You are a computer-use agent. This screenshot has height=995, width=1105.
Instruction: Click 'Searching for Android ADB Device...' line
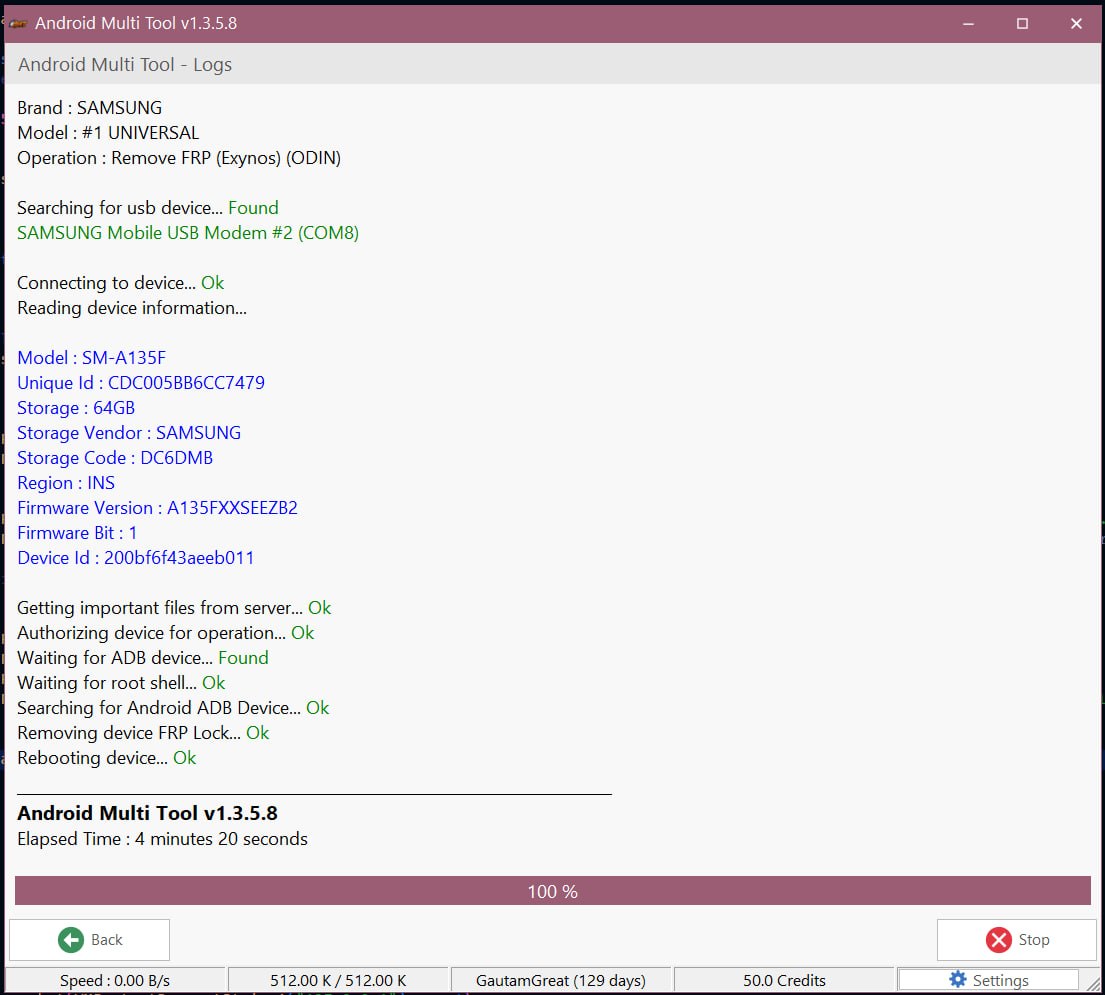[173, 707]
